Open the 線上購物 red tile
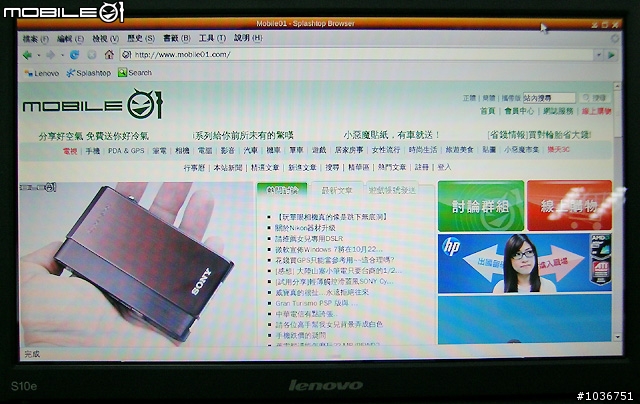 click(x=569, y=206)
